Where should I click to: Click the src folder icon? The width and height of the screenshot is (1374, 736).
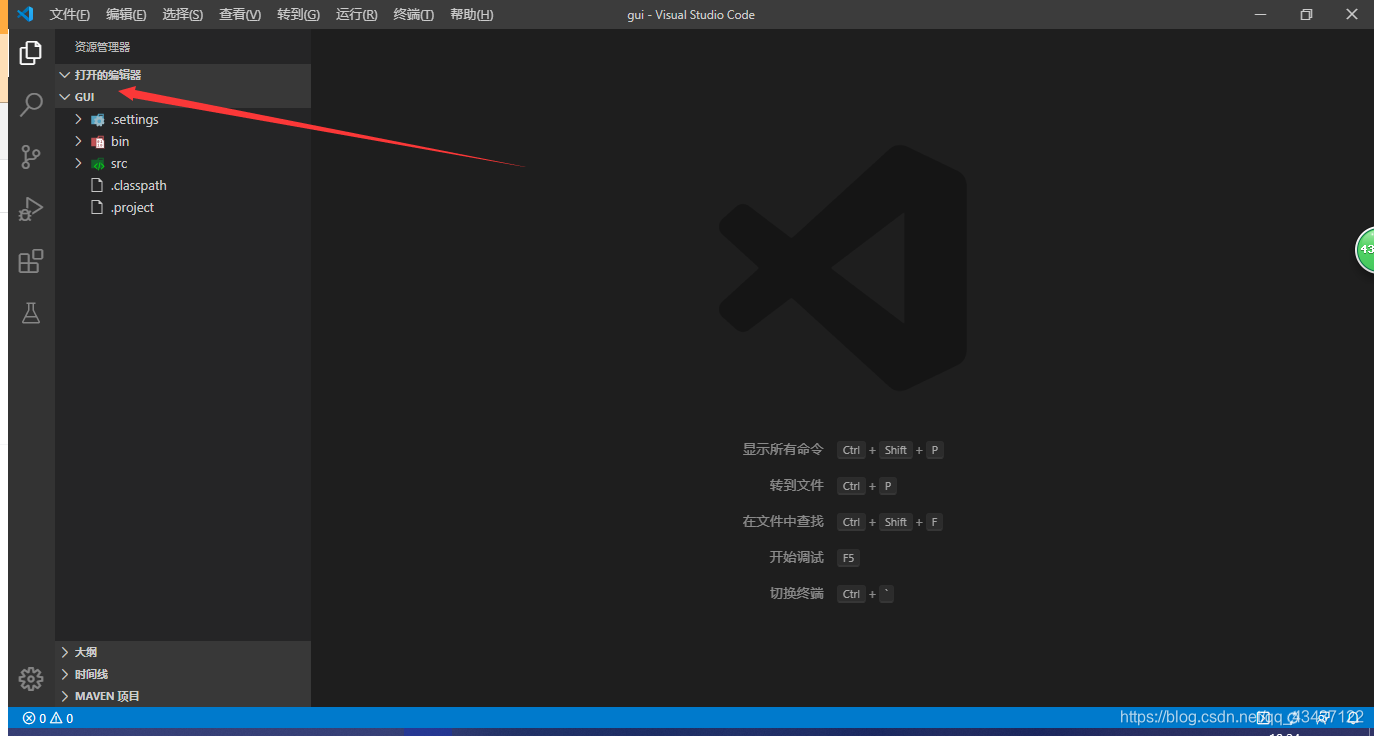click(x=97, y=164)
